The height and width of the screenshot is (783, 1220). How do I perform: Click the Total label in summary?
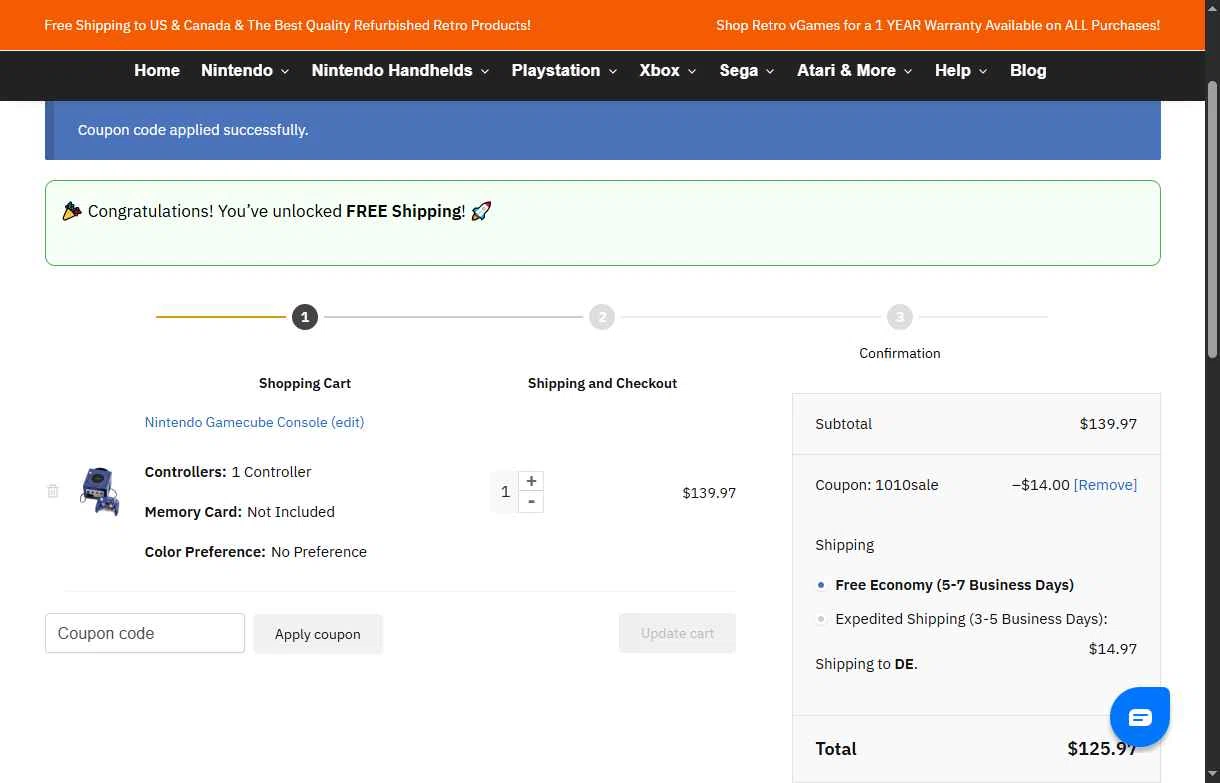836,749
